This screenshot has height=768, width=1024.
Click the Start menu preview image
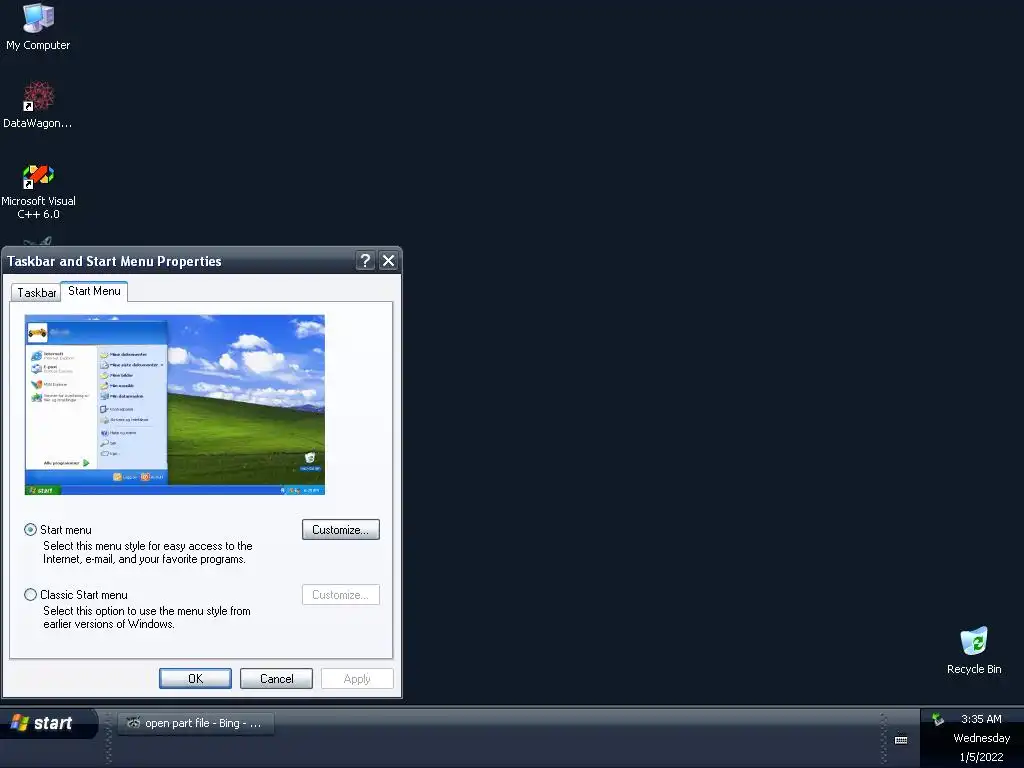[174, 405]
